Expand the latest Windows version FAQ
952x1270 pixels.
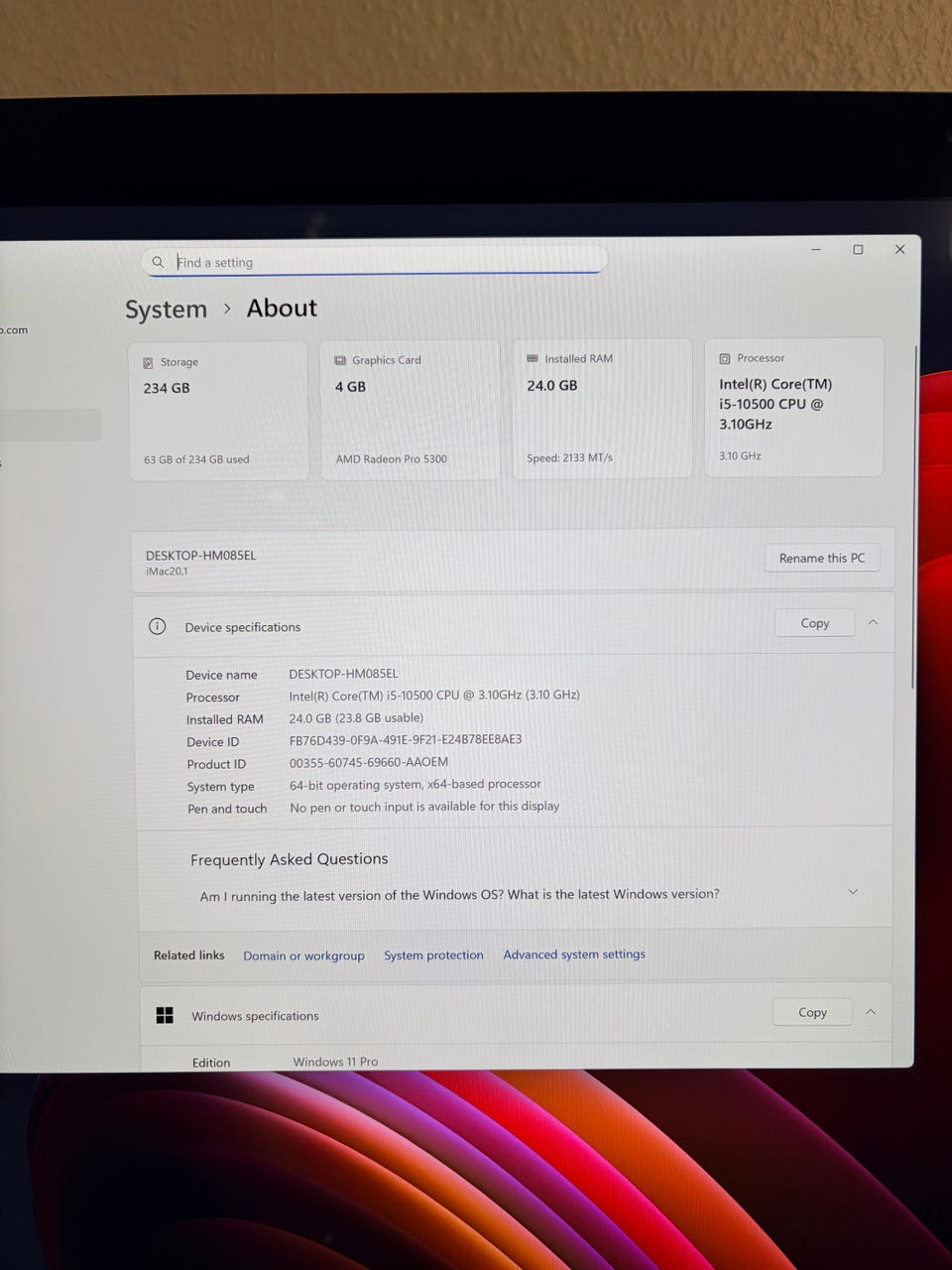(853, 892)
